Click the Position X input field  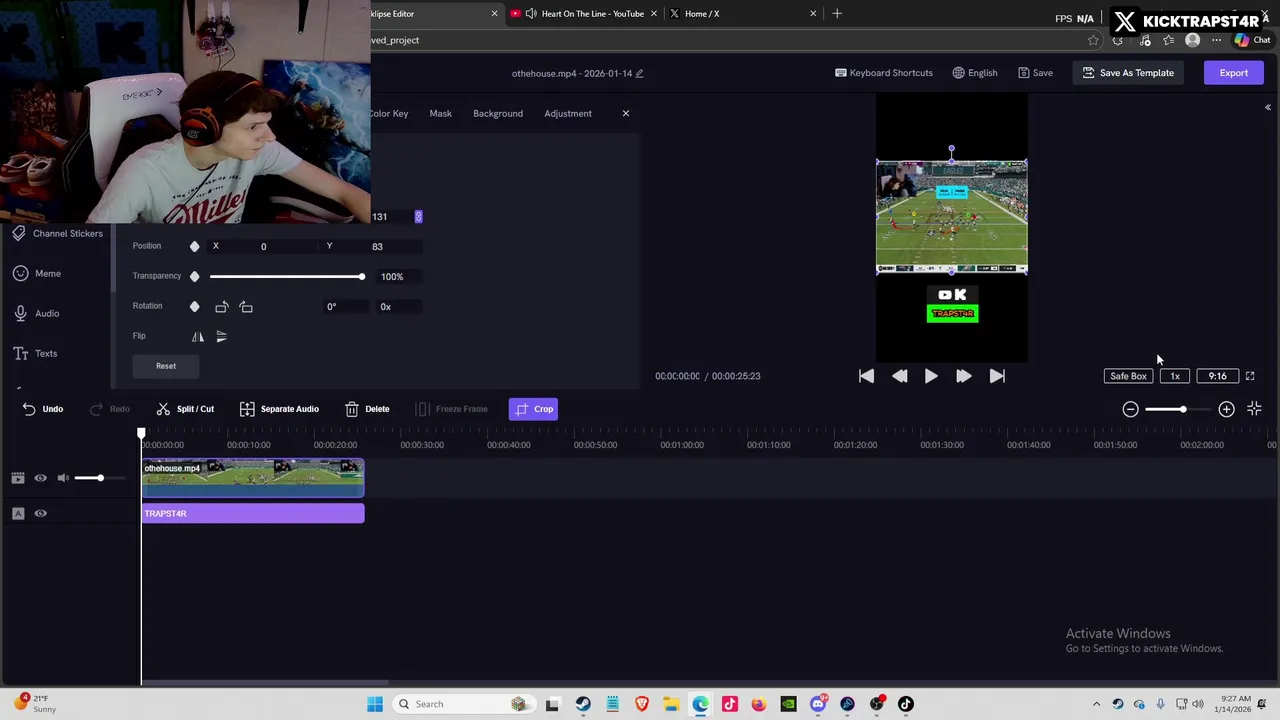click(263, 246)
